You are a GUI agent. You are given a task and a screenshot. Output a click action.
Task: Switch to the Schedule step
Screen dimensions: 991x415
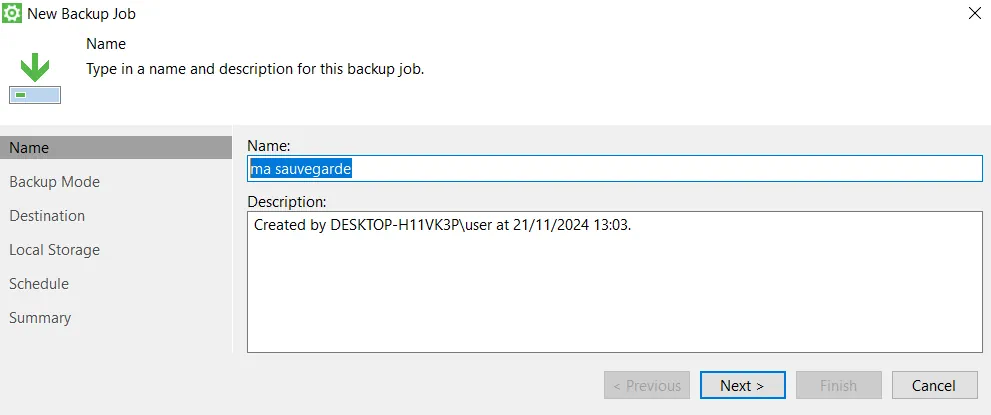click(39, 284)
